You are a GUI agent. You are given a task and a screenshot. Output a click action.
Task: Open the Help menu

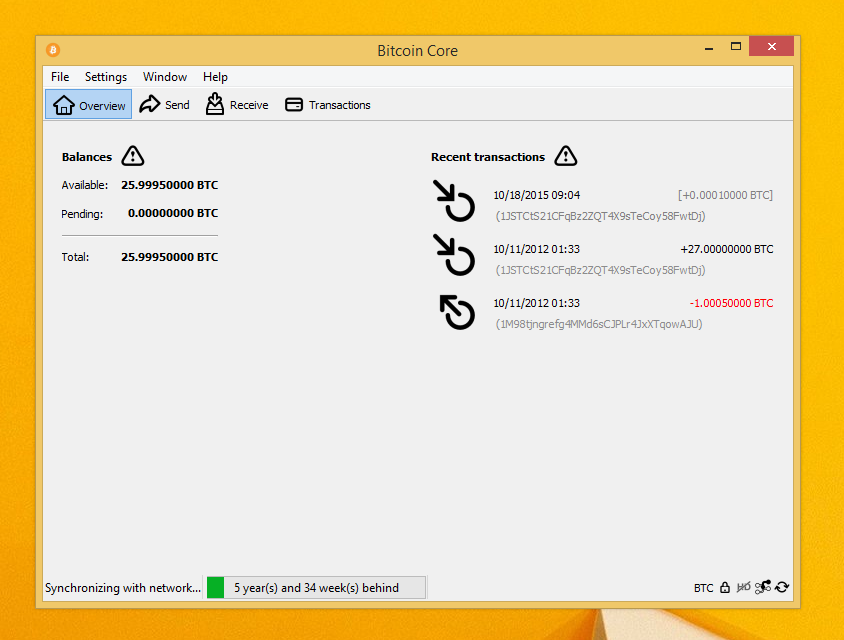click(215, 77)
